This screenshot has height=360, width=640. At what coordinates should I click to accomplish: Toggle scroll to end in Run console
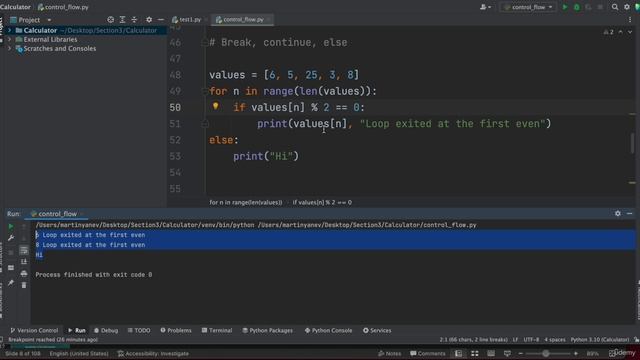coord(24,261)
